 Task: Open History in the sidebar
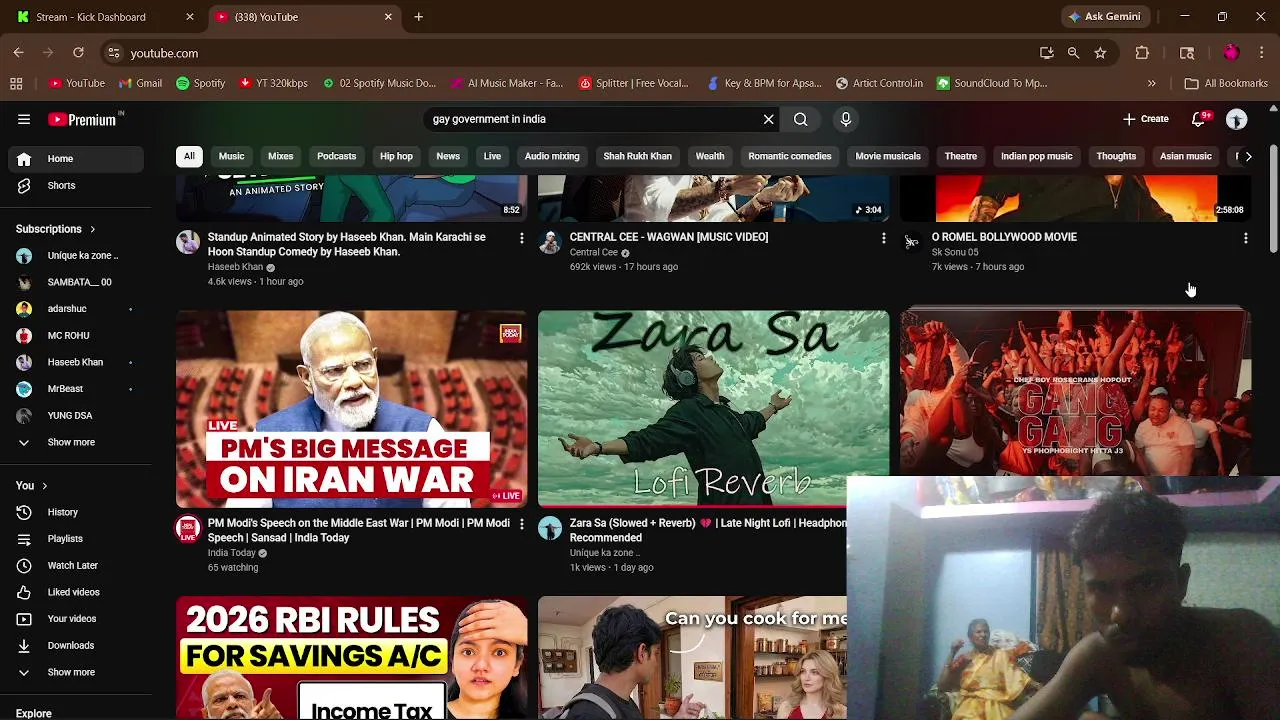point(76,512)
